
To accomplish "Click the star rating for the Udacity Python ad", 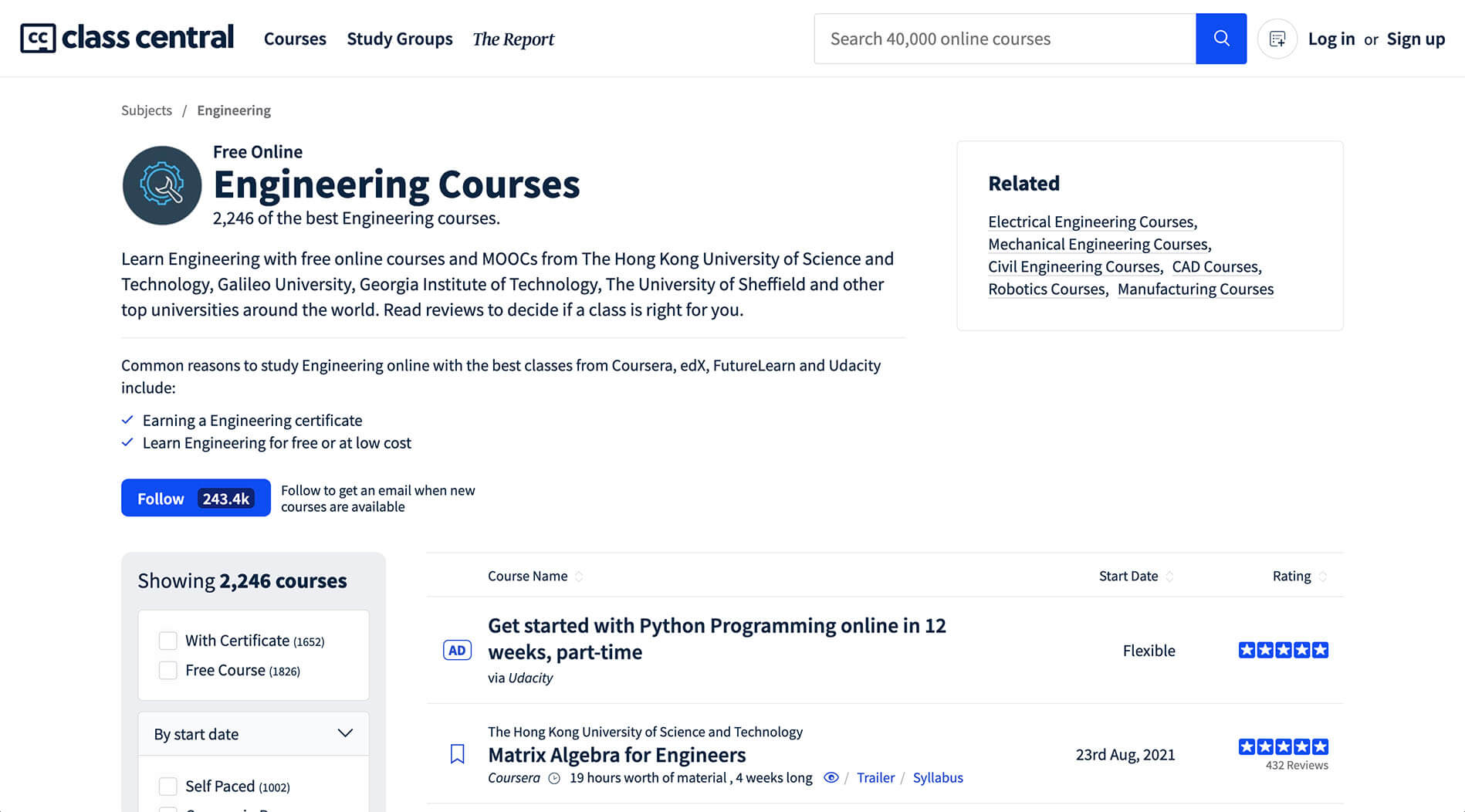I will tap(1283, 650).
